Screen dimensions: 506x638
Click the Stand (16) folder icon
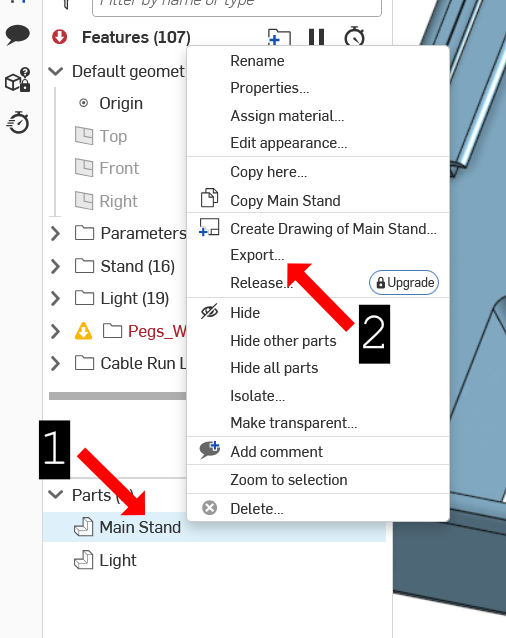point(85,266)
